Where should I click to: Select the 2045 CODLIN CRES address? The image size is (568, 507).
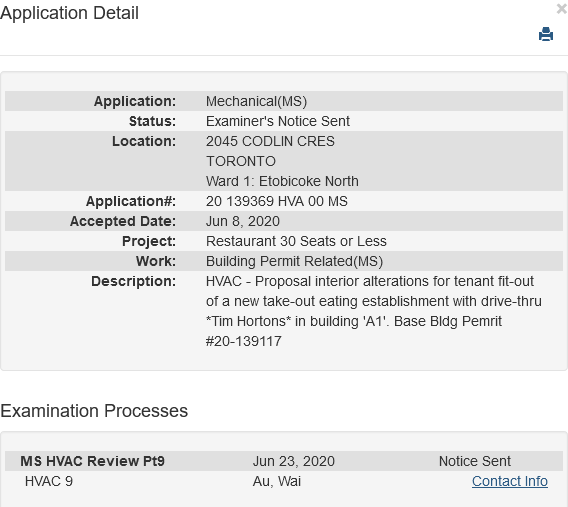pos(270,141)
